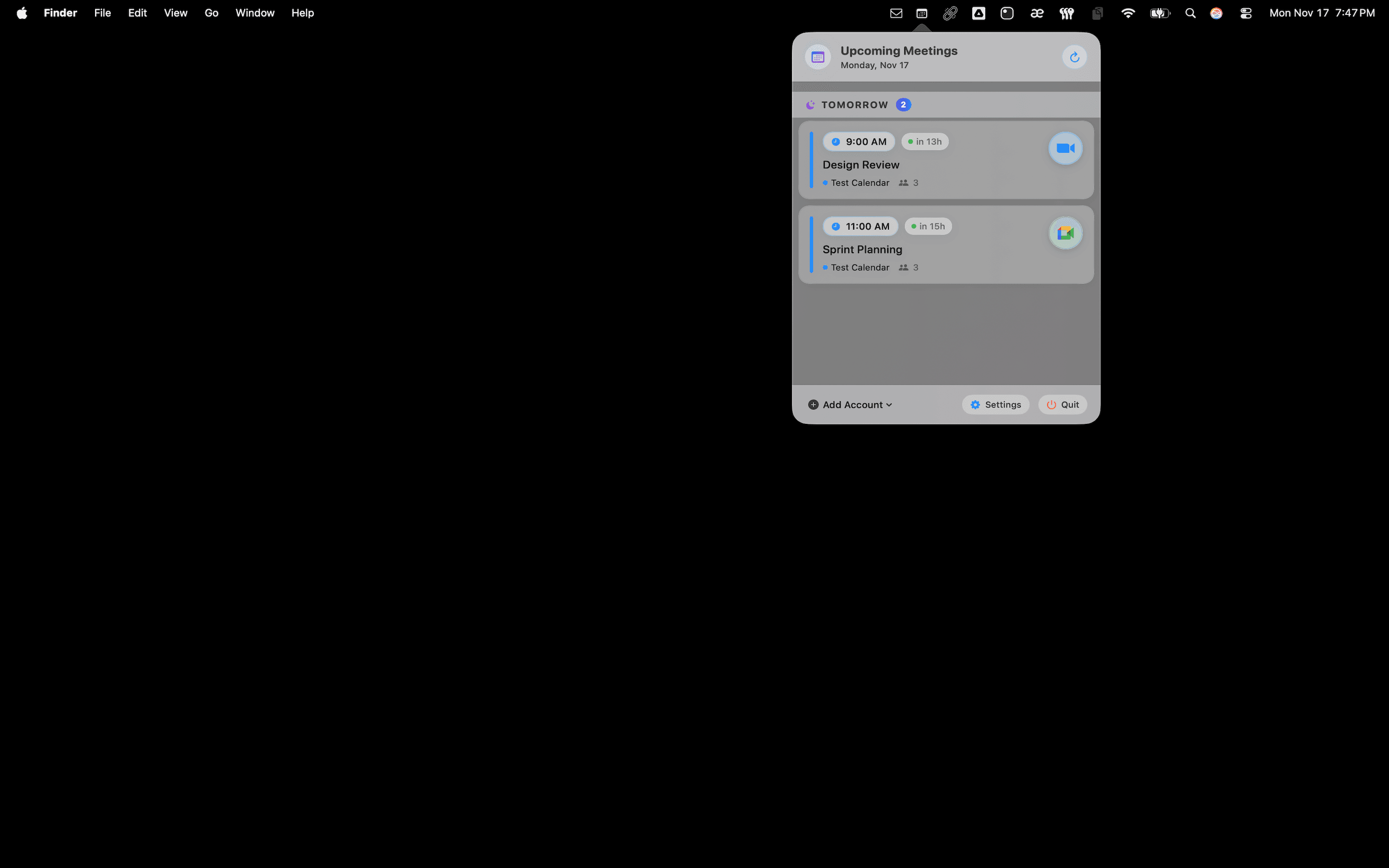Click the attendees icon on Design Review

(903, 183)
